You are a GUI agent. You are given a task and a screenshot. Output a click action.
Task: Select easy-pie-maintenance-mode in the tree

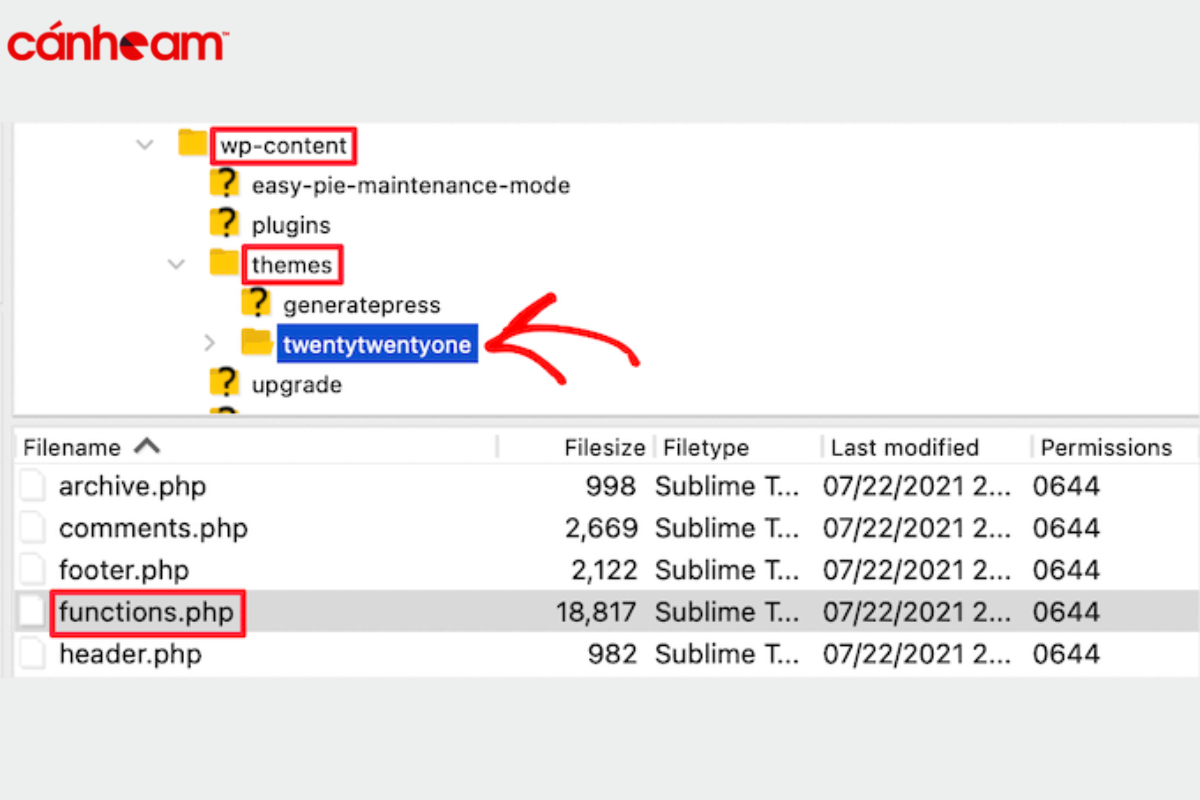click(411, 185)
